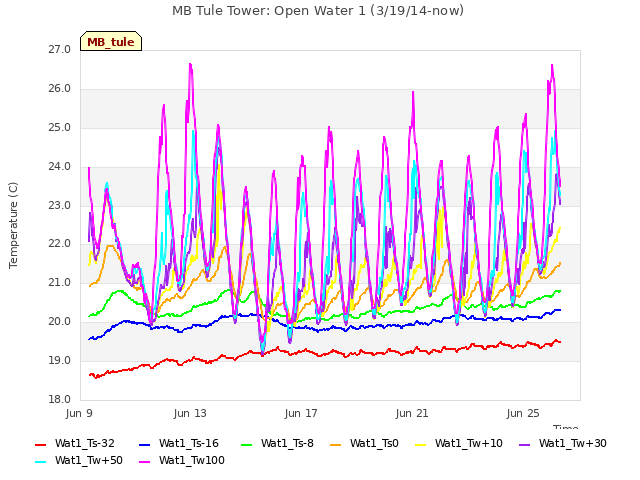This screenshot has height=480, width=640.
Task: Click the 21.0 y-axis tick label
Action: click(x=60, y=282)
